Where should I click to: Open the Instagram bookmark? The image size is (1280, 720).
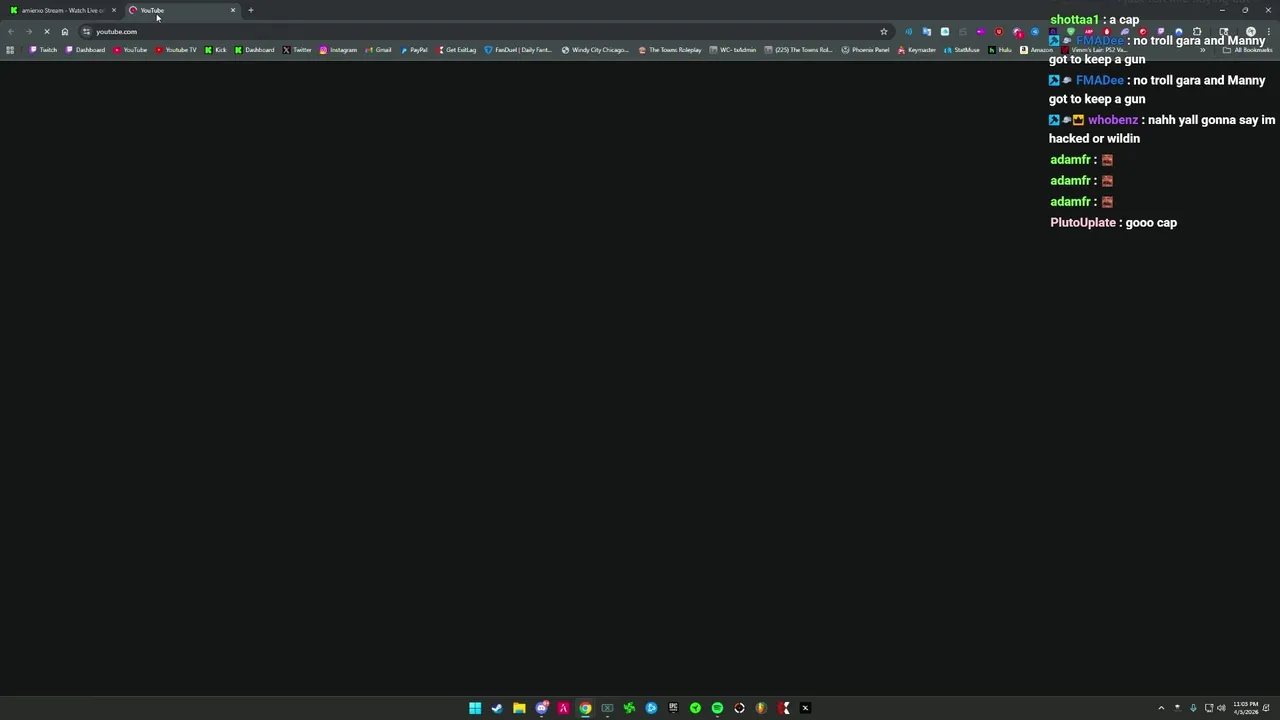(338, 50)
